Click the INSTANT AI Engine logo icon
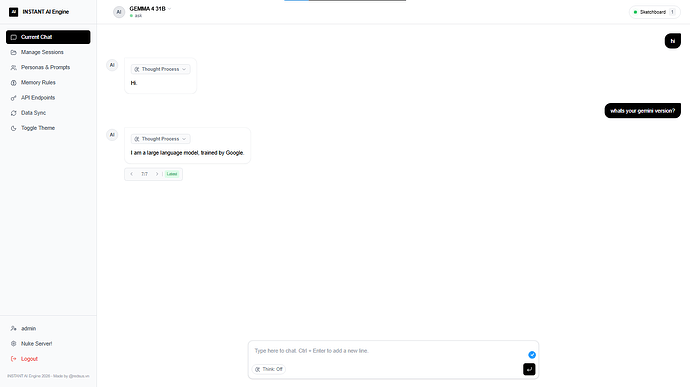Viewport: 690px width, 387px height. (14, 12)
